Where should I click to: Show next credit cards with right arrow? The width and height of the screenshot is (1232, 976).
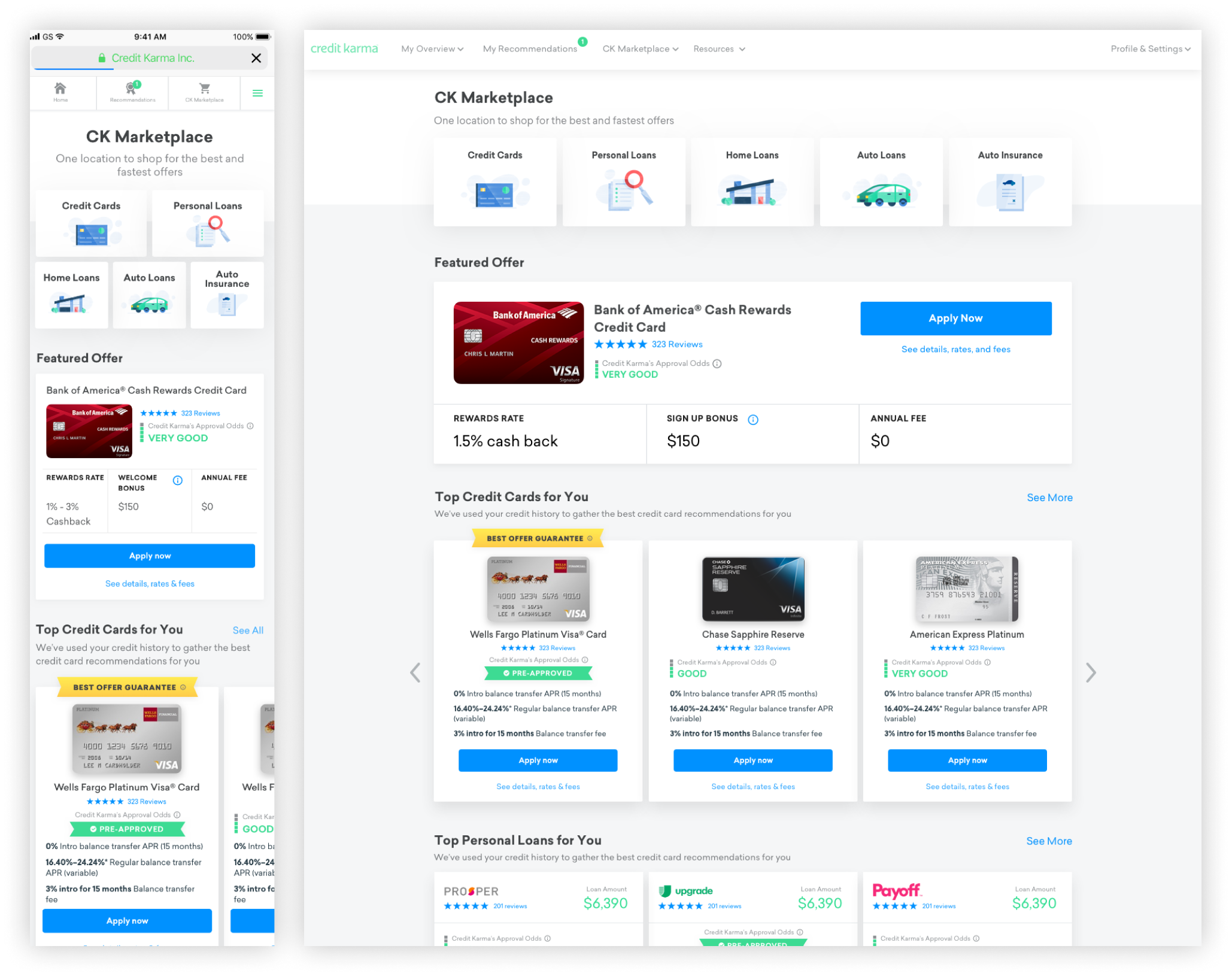tap(1091, 672)
